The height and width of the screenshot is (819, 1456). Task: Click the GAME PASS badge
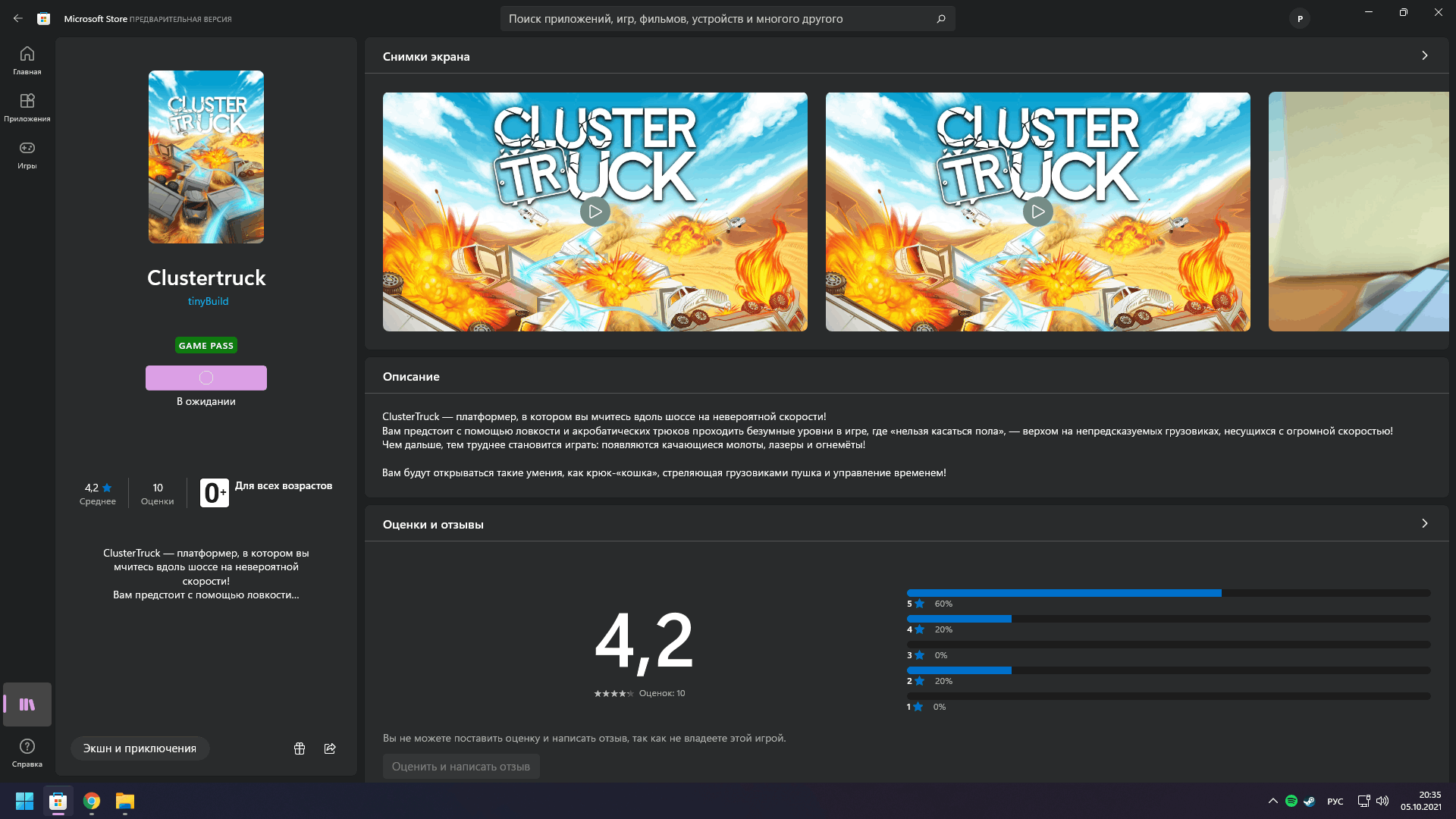click(x=206, y=345)
